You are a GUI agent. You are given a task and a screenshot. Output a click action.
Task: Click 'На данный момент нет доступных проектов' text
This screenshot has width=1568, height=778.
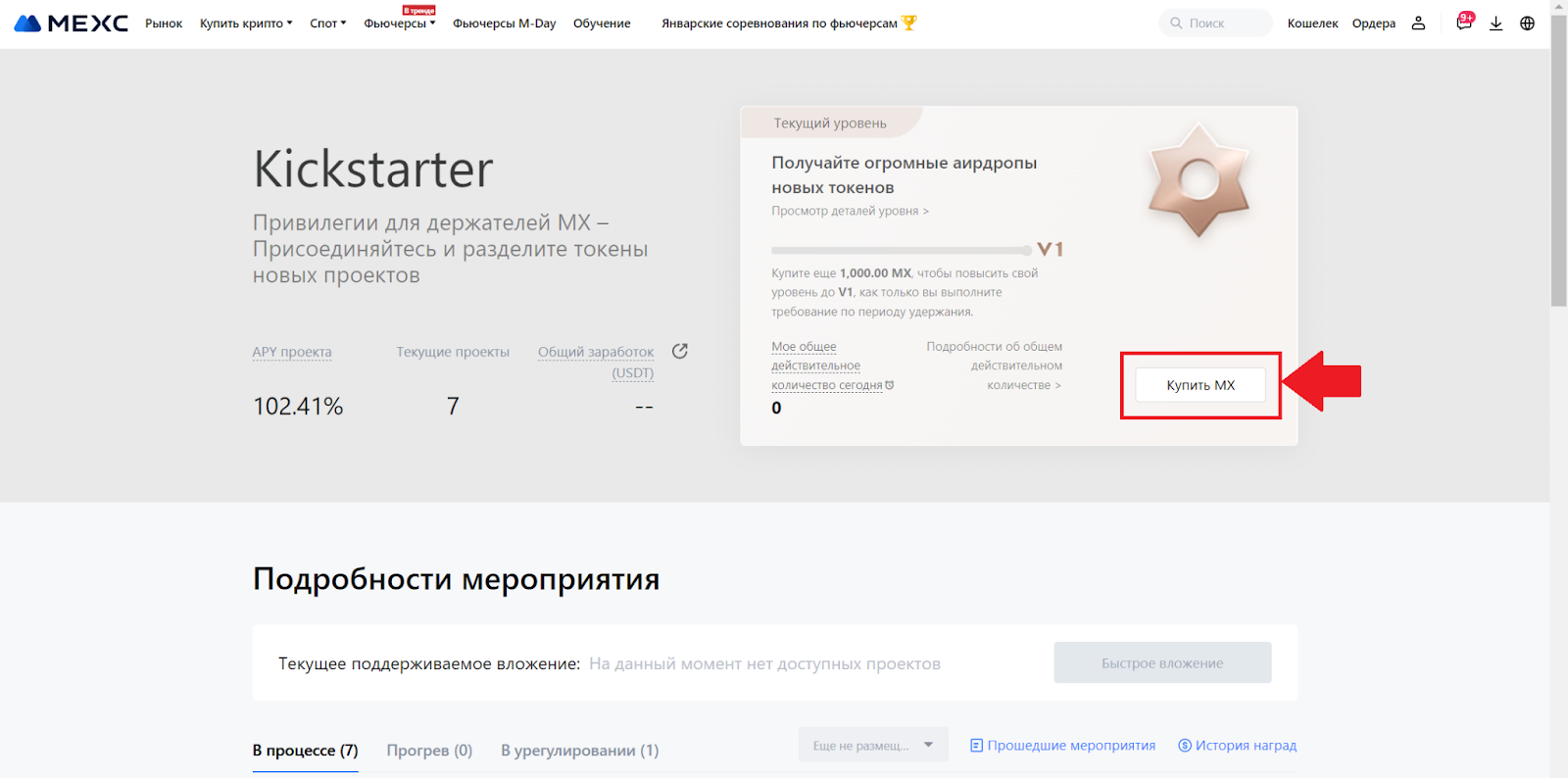pos(764,664)
